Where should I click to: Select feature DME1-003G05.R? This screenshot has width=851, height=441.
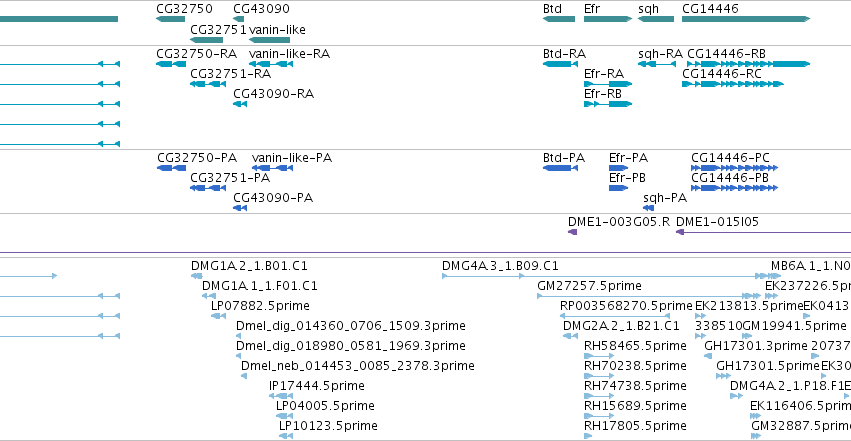(x=573, y=232)
